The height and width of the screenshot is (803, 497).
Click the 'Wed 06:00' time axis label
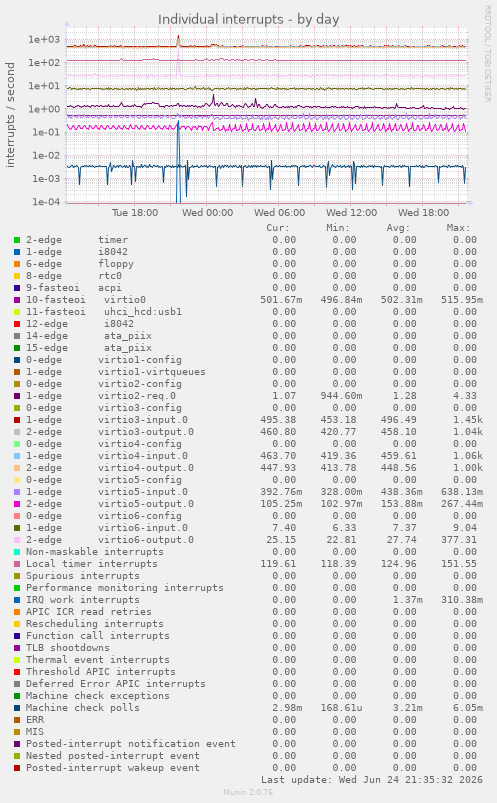coord(280,213)
